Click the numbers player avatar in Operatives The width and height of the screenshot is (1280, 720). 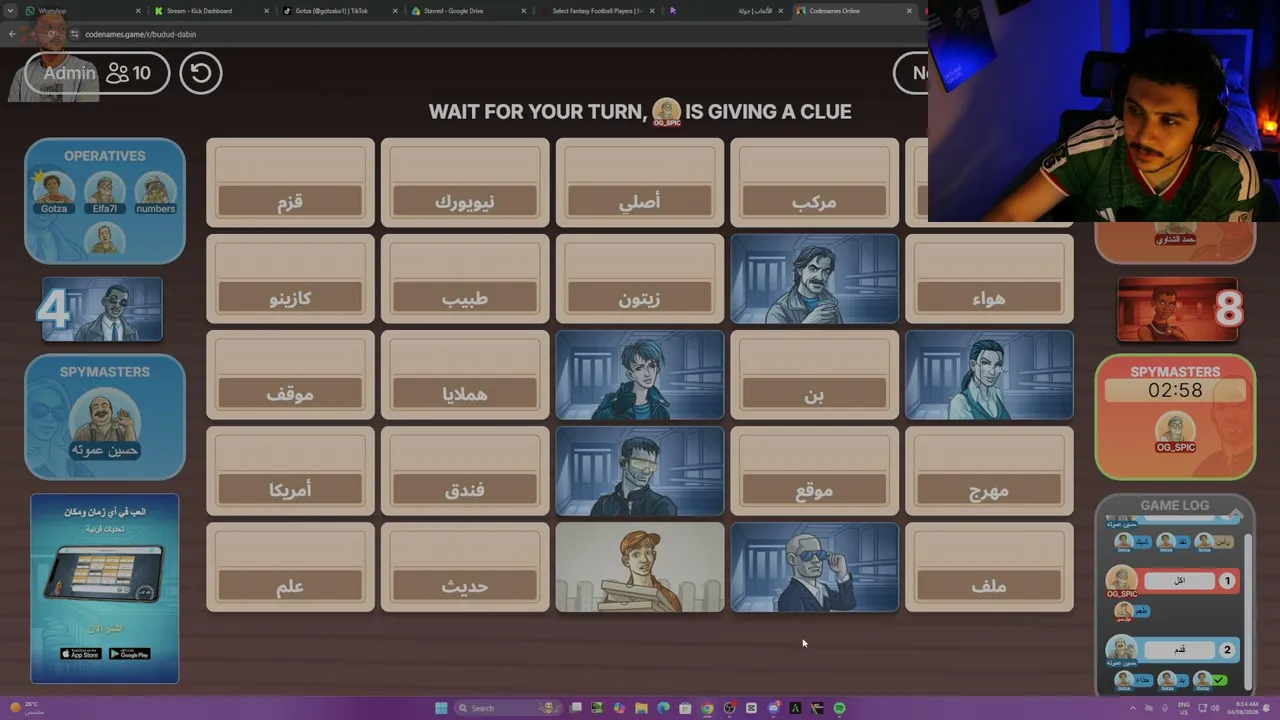tap(155, 190)
